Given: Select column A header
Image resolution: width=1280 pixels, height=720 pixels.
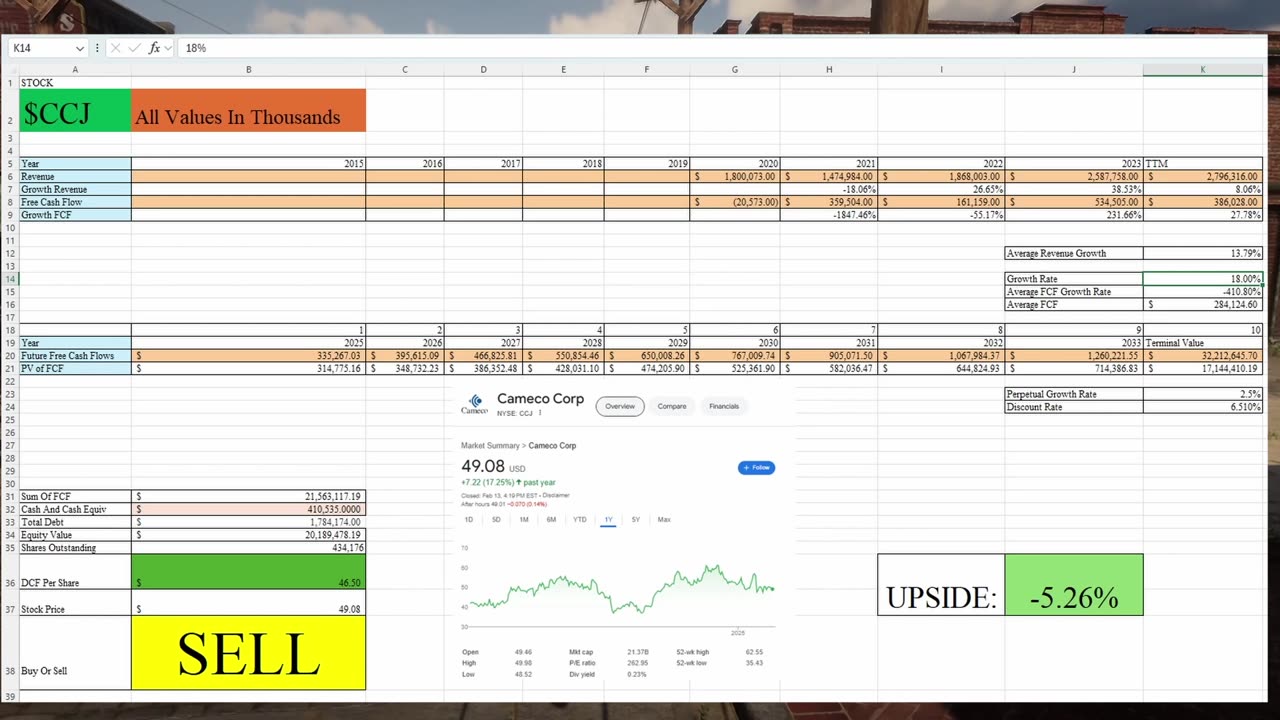Looking at the screenshot, I should (75, 69).
